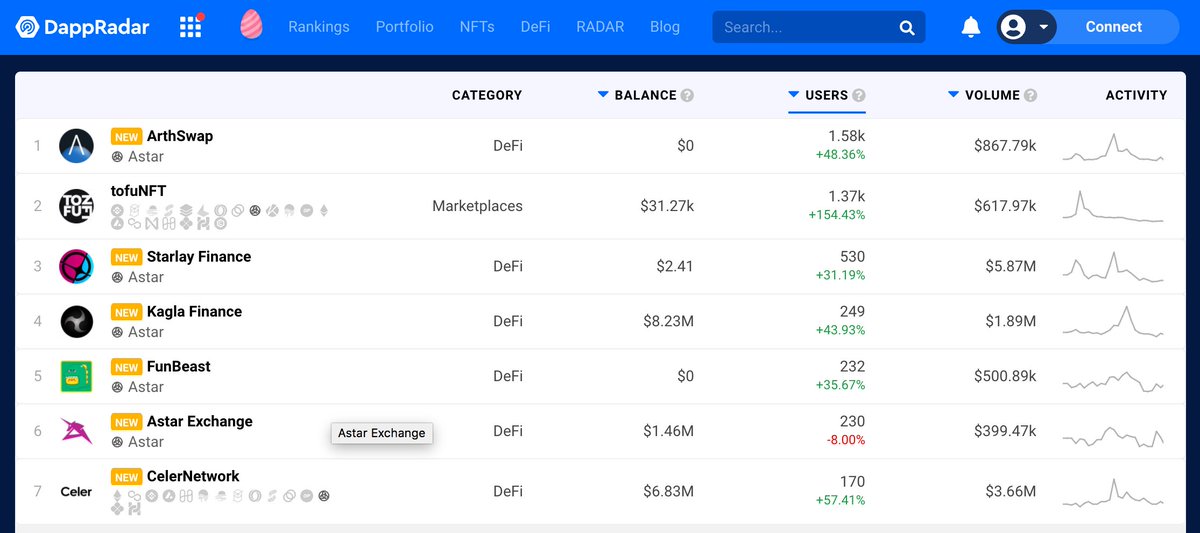Click the $867.79k volume value
Viewport: 1200px width, 533px height.
coord(1005,146)
